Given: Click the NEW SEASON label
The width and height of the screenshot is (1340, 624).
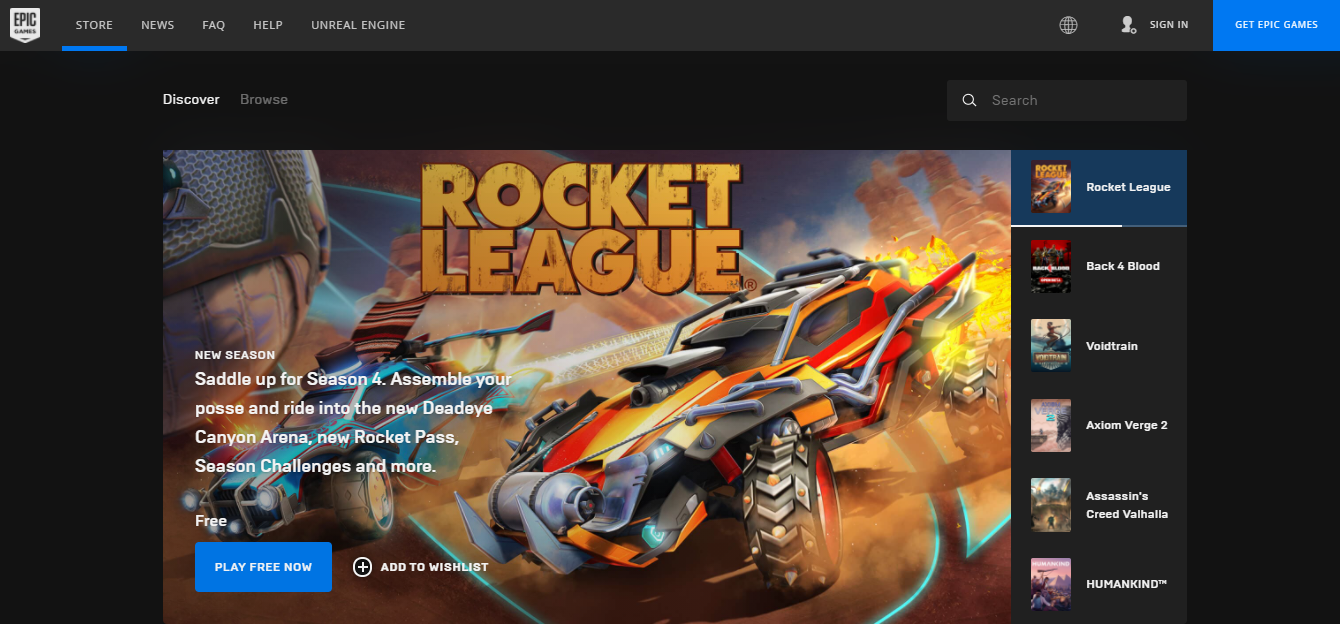Looking at the screenshot, I should [235, 355].
